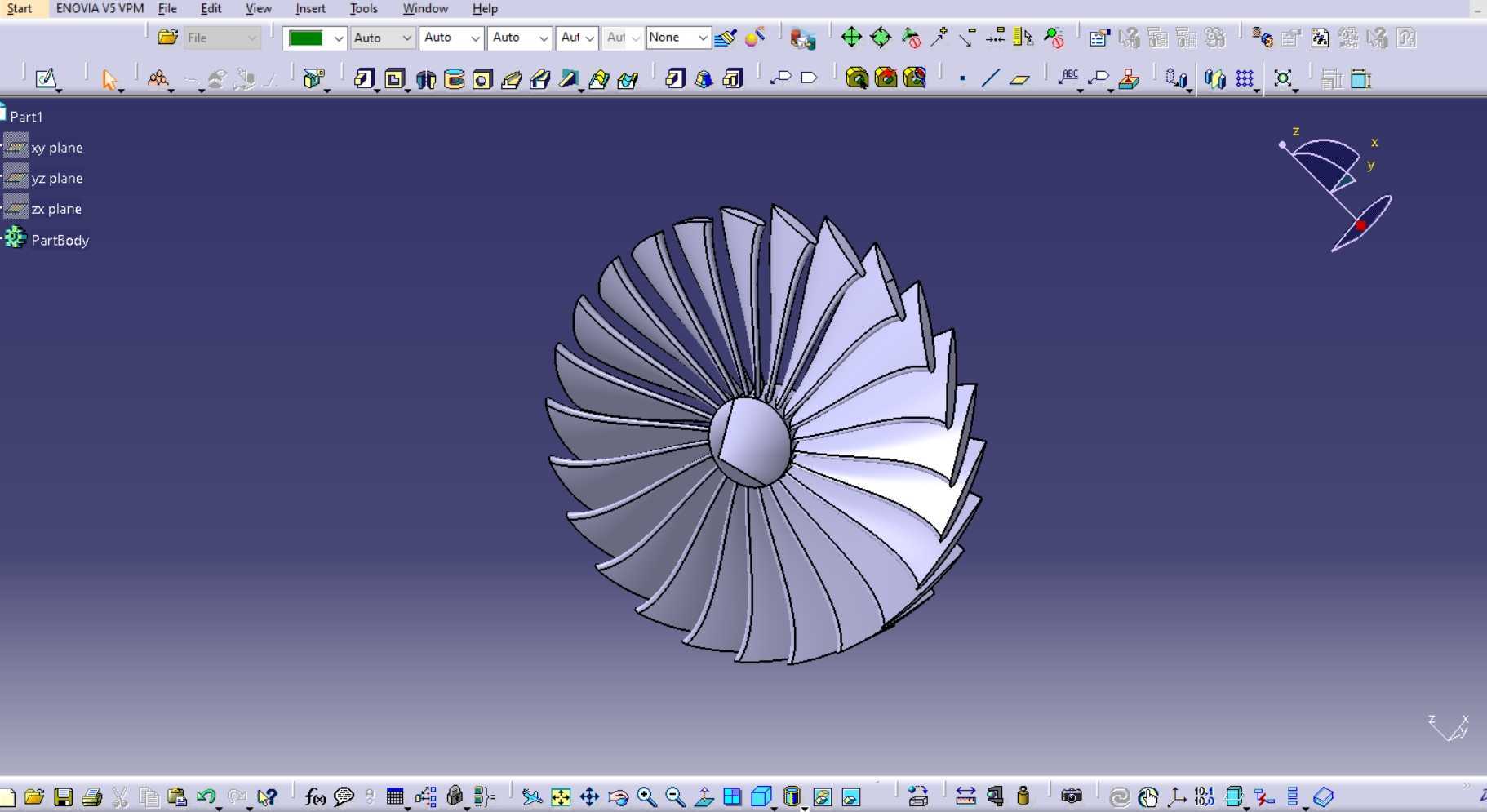Select the Groove feature icon
The height and width of the screenshot is (812, 1487).
455,79
